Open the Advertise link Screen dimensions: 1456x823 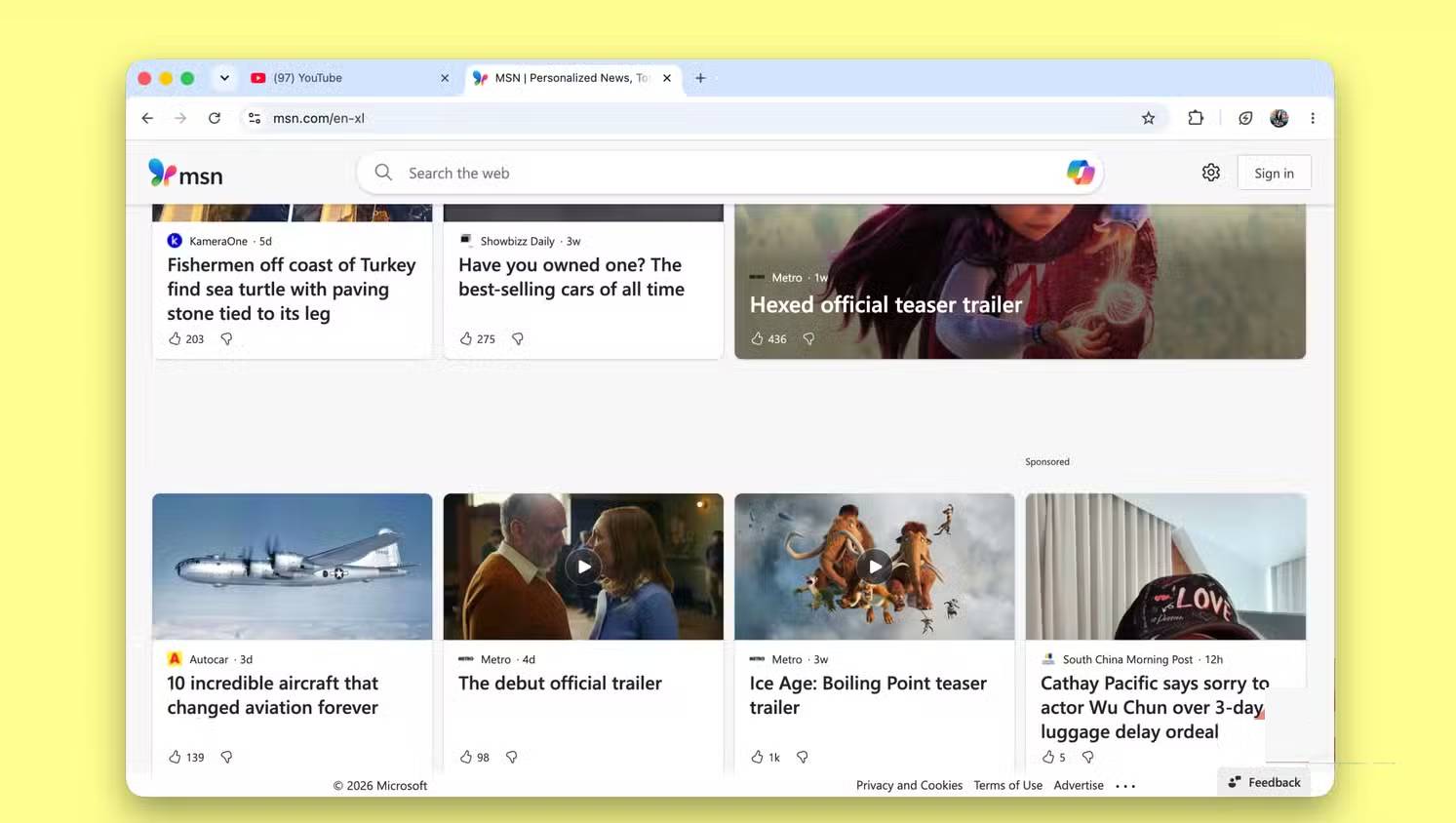[x=1079, y=785]
